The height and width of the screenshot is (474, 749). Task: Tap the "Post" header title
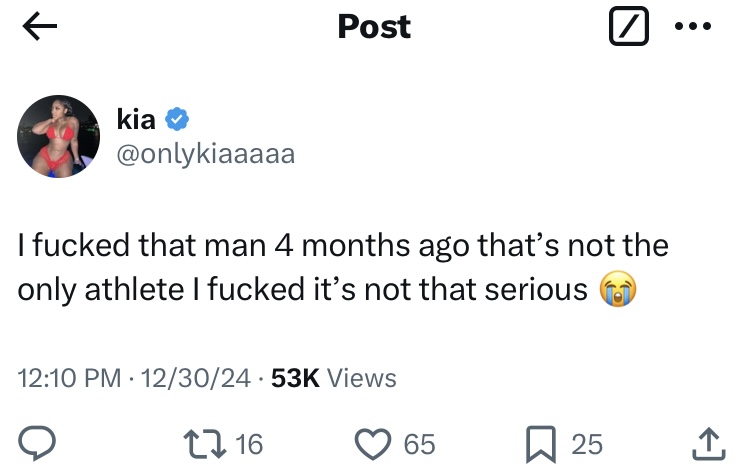374,27
